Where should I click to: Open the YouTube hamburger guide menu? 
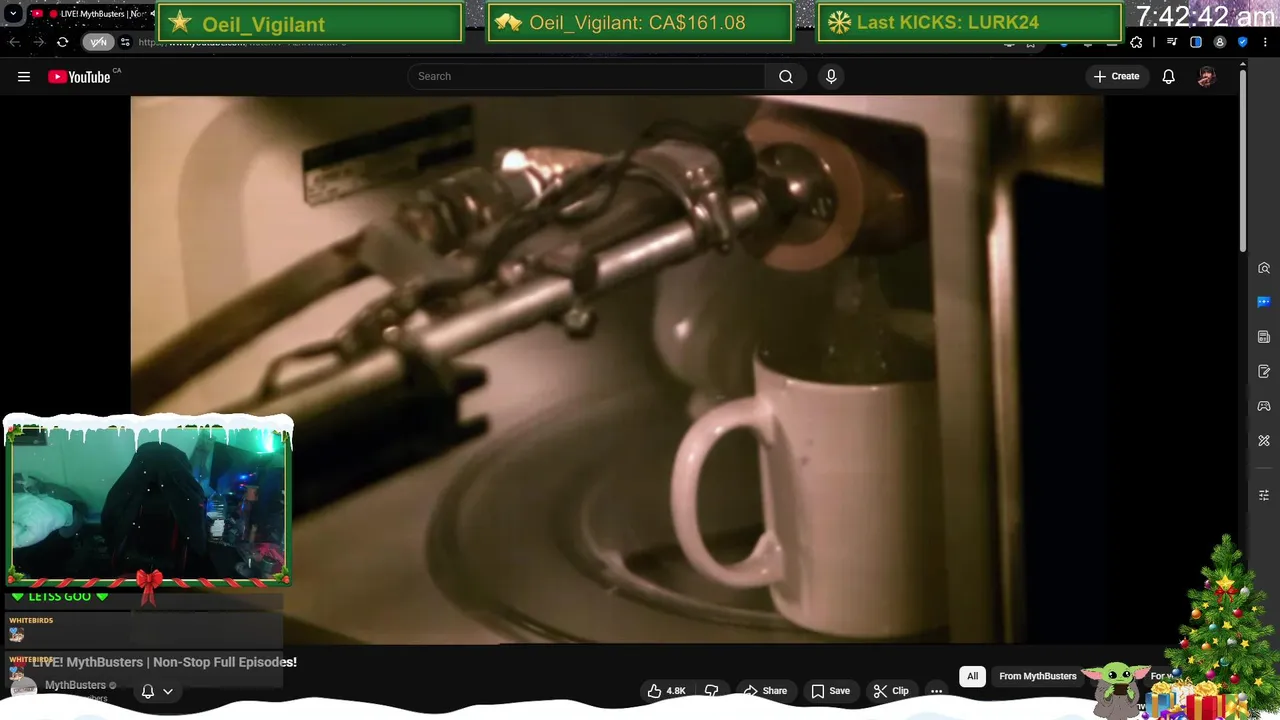point(24,77)
